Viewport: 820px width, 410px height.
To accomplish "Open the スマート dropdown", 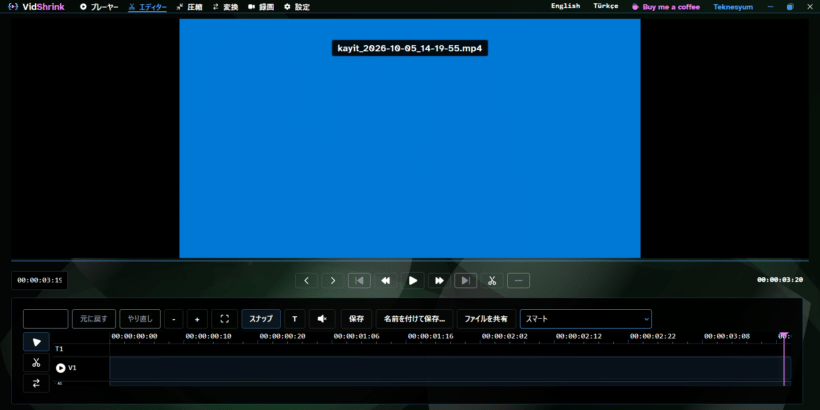I will pos(586,319).
